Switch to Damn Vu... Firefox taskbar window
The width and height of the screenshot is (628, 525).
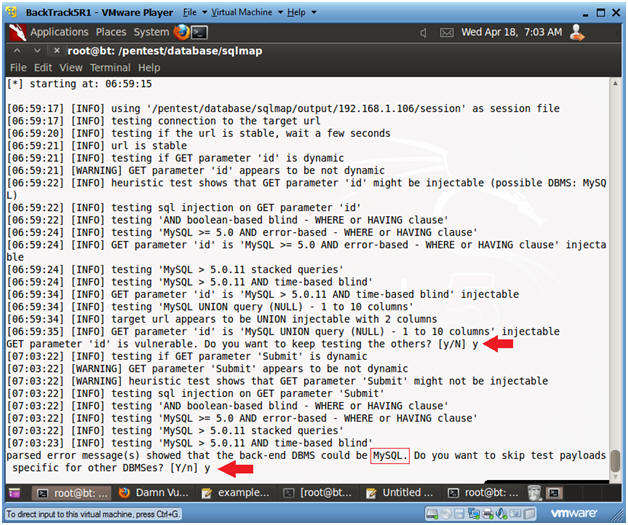click(153, 493)
